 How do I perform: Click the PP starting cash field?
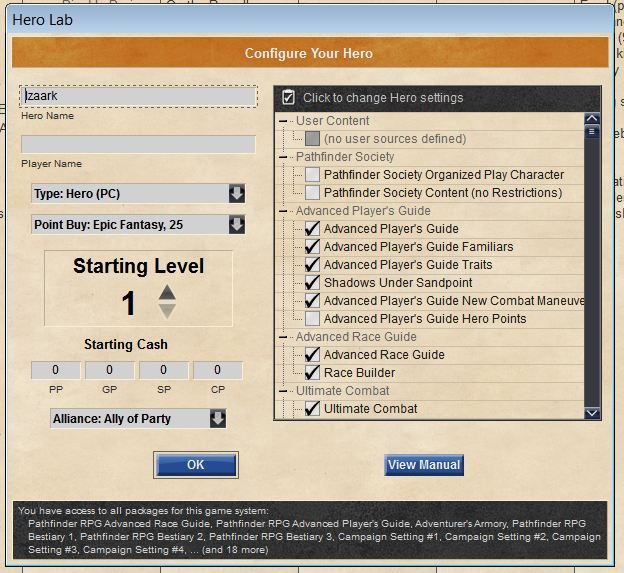[56, 370]
